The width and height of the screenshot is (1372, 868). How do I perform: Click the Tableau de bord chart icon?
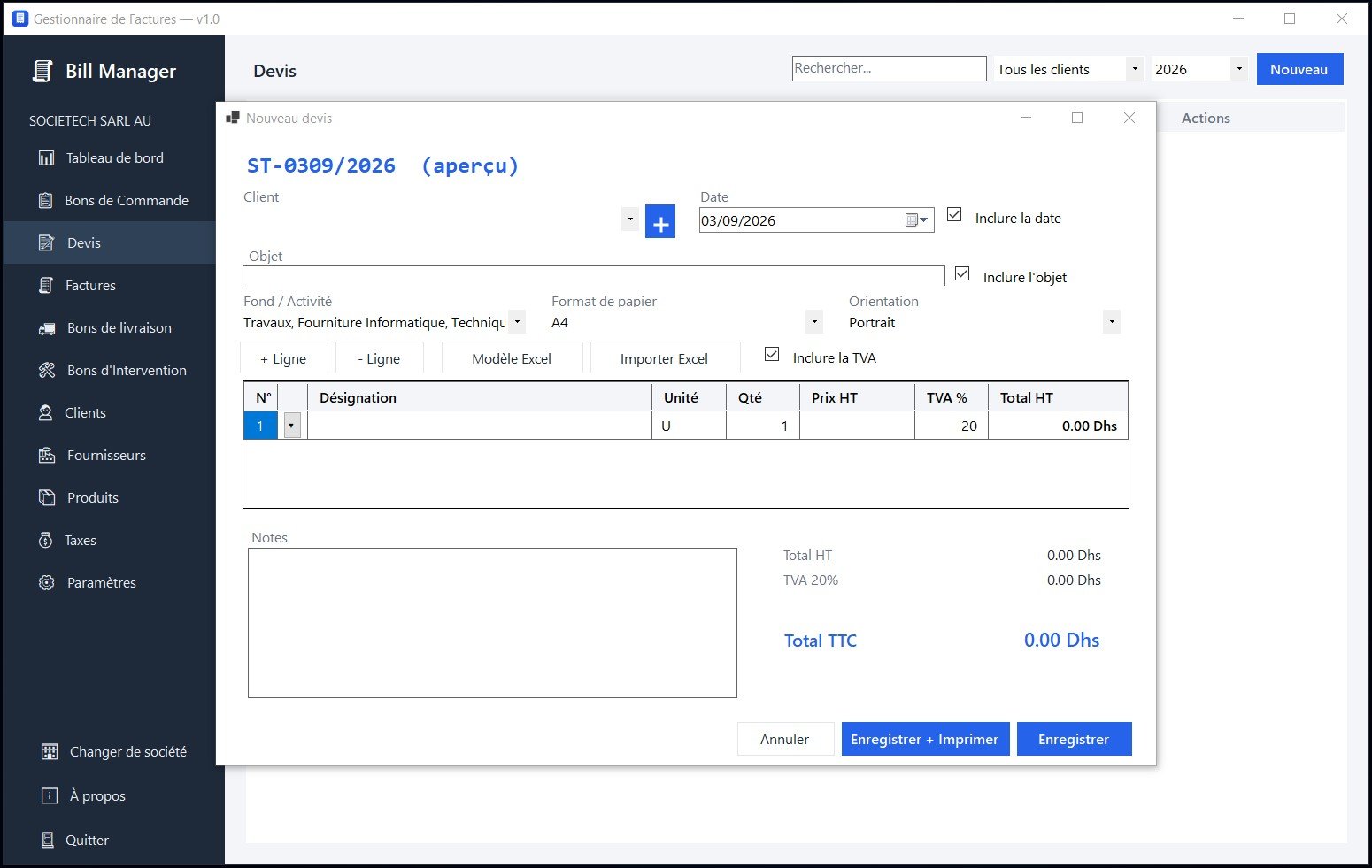47,158
